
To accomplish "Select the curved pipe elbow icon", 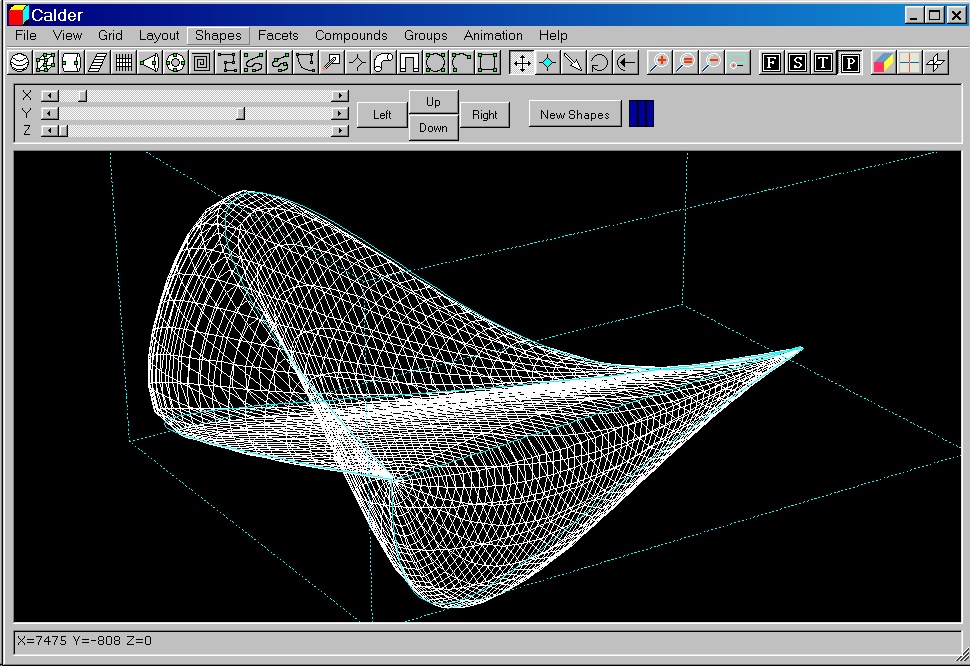I will 383,63.
